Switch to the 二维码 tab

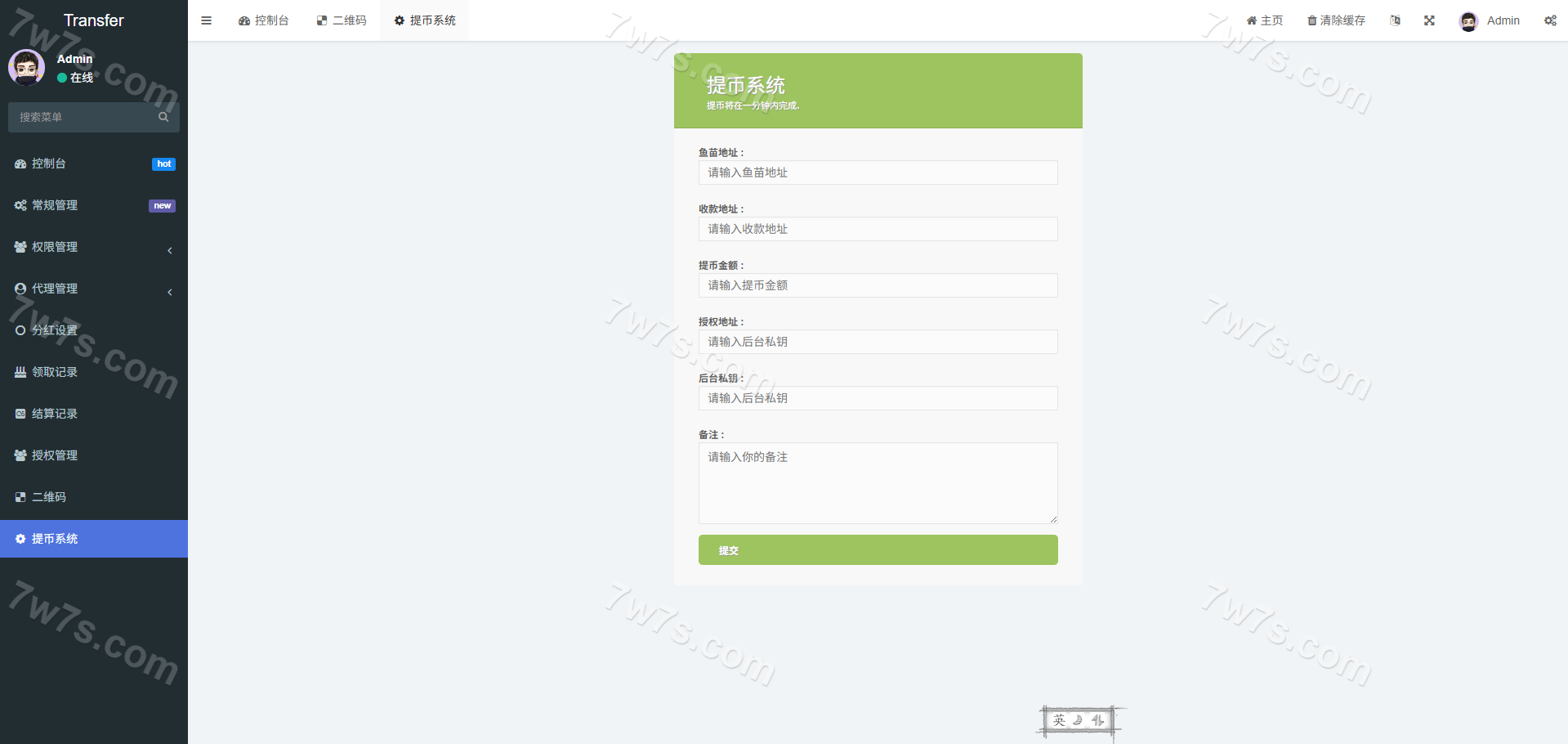tap(342, 20)
